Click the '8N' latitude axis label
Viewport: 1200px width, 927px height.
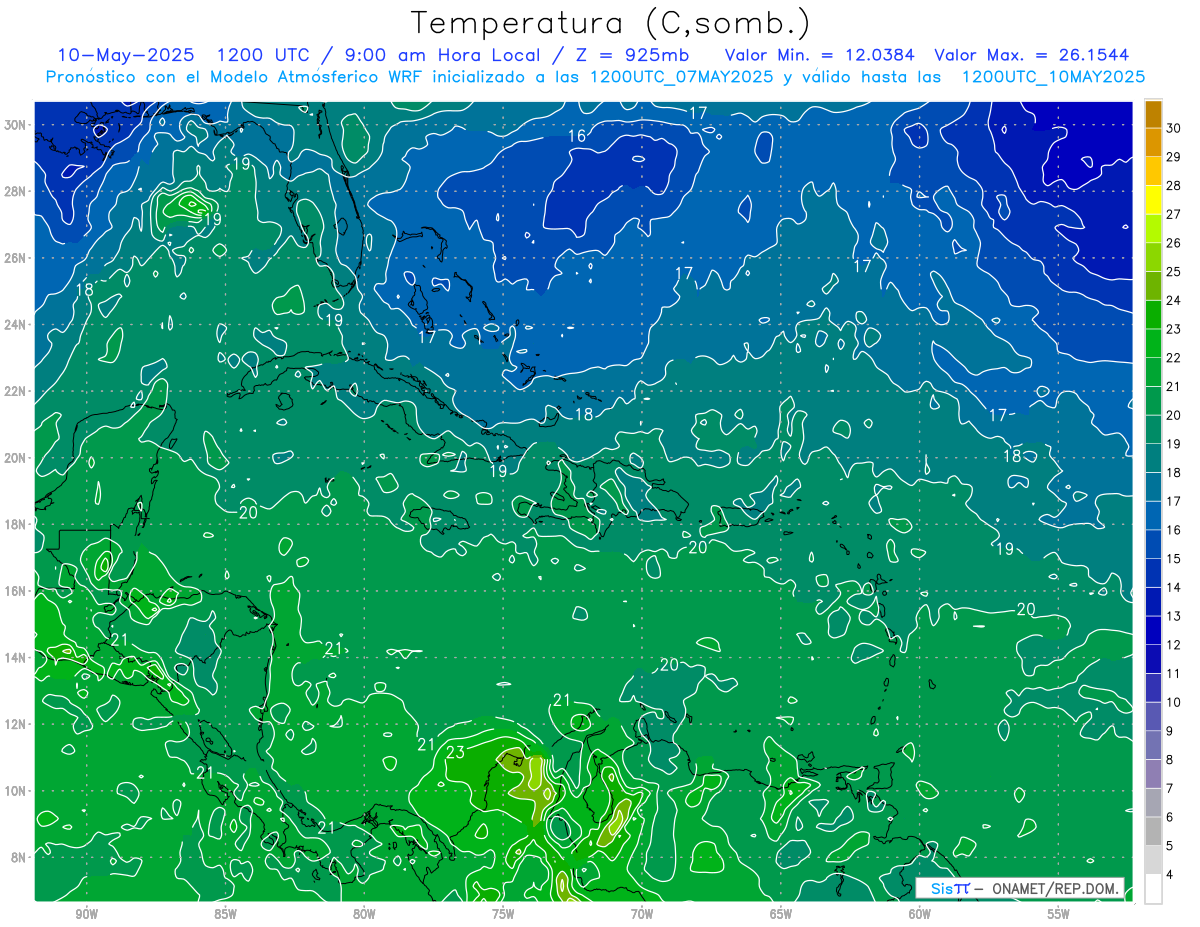pos(19,858)
